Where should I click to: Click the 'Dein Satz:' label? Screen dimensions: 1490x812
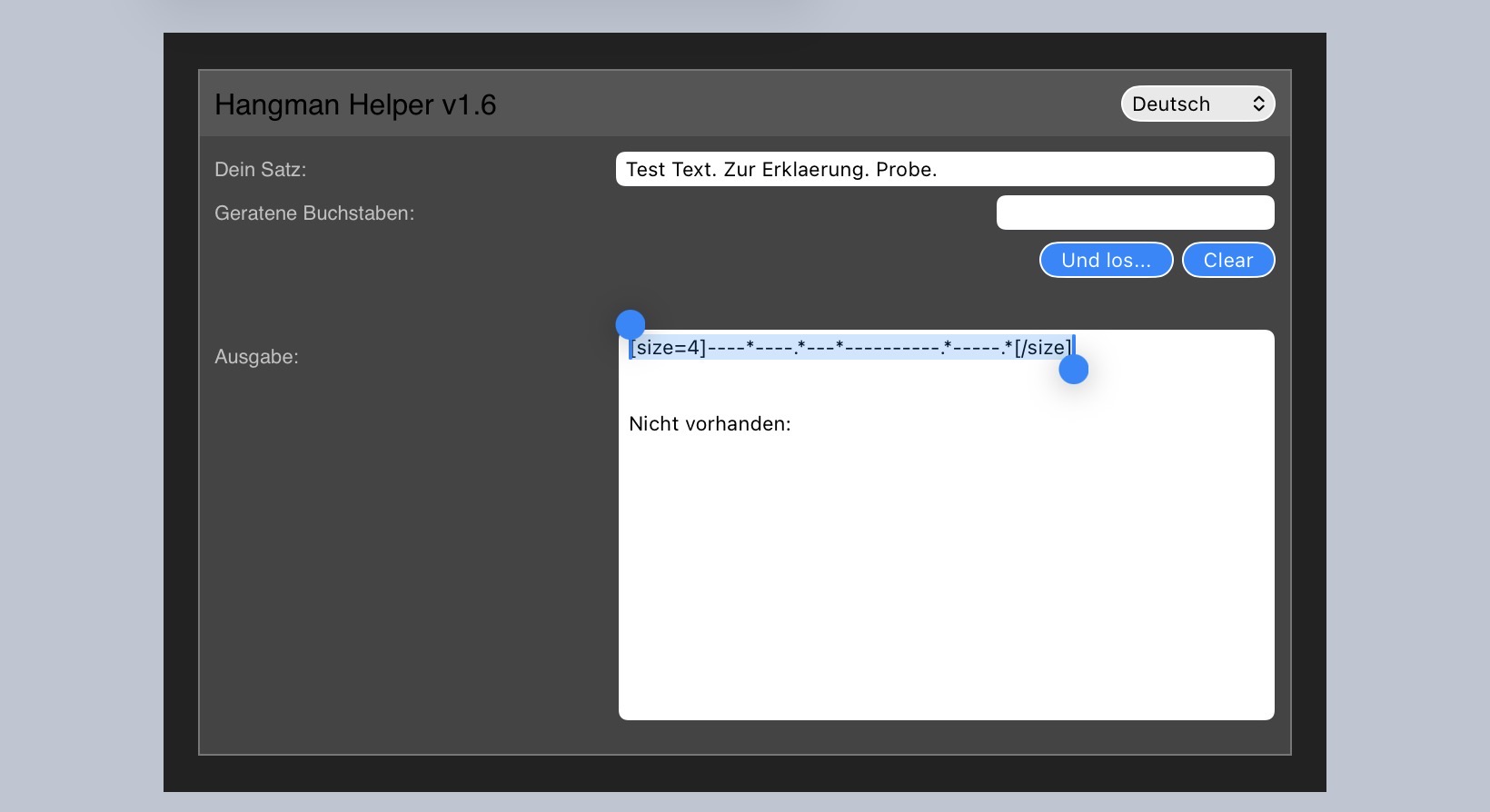[x=260, y=169]
